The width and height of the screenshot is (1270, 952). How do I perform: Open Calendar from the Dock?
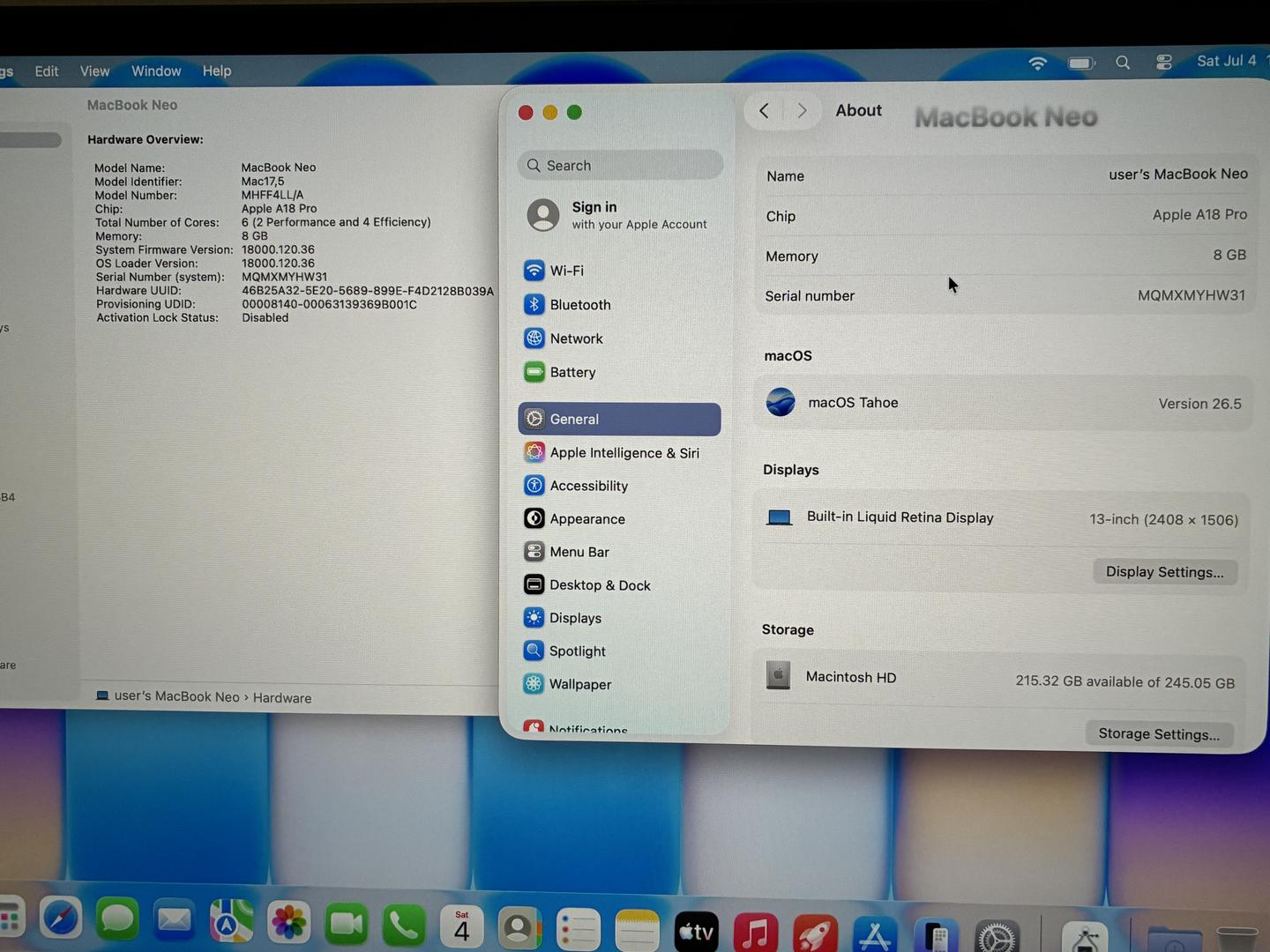tap(461, 927)
